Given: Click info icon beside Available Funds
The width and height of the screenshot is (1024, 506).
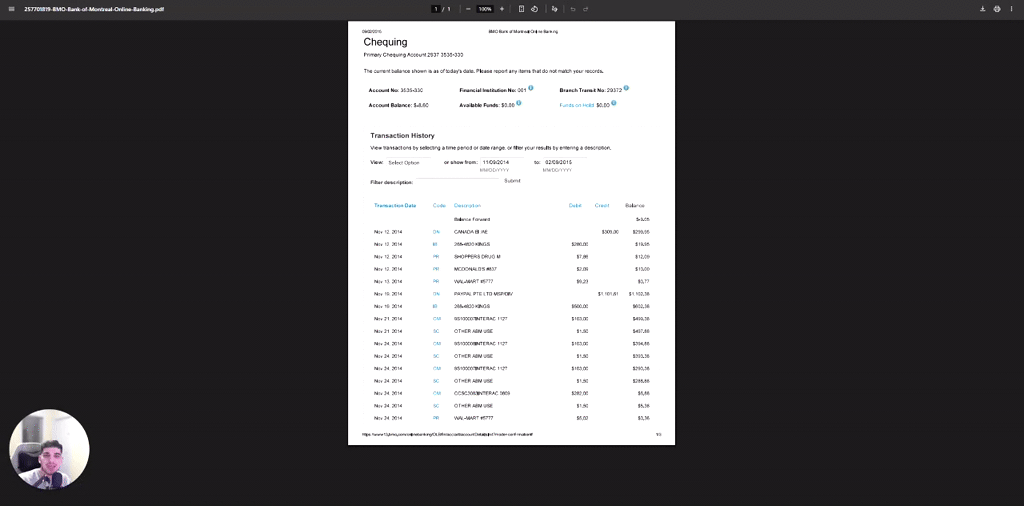Looking at the screenshot, I should pyautogui.click(x=520, y=103).
